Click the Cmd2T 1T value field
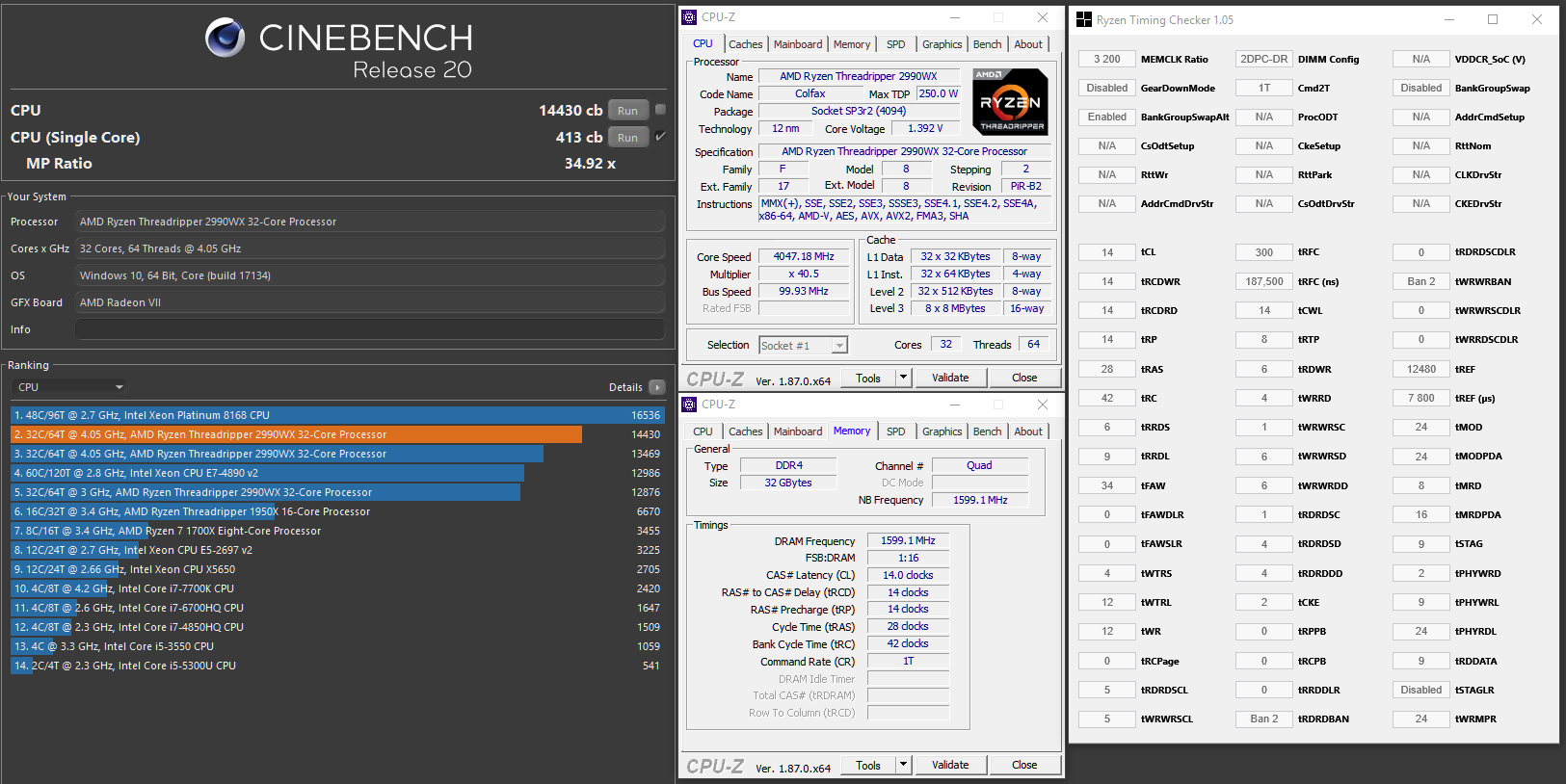The image size is (1566, 784). point(1263,88)
